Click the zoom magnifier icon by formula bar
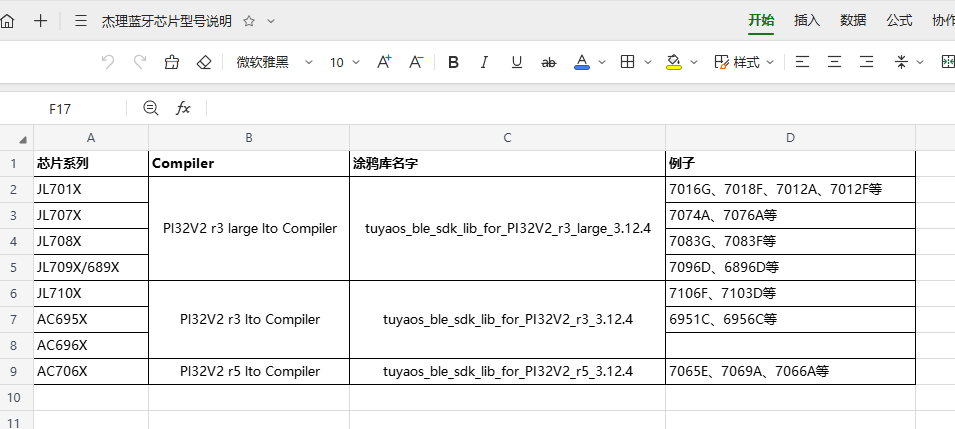Image resolution: width=955 pixels, height=429 pixels. pyautogui.click(x=150, y=108)
